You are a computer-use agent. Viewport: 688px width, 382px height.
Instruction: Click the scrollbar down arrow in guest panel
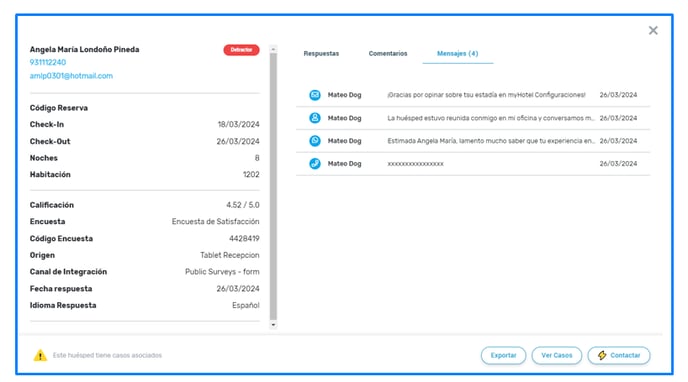tap(273, 325)
